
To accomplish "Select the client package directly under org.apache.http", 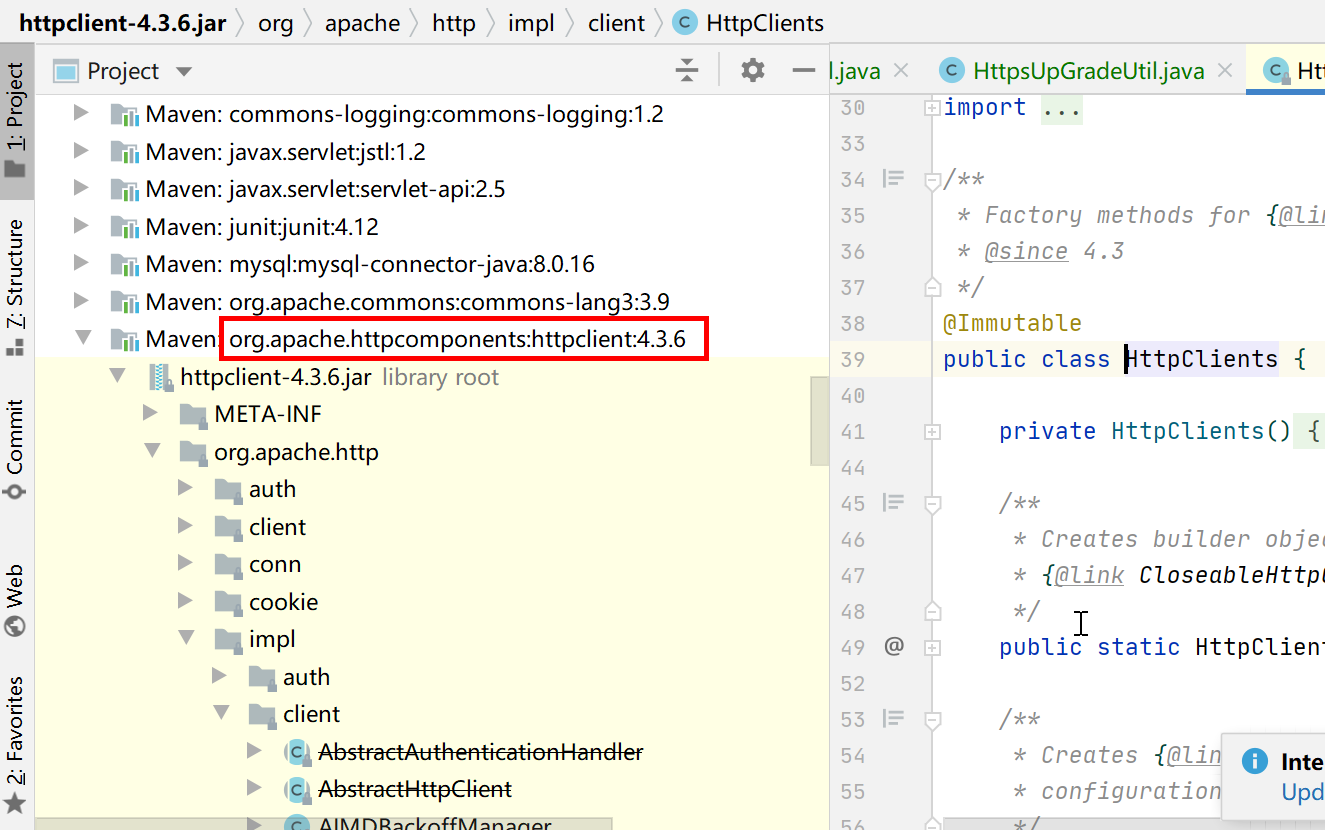I will pos(278,527).
